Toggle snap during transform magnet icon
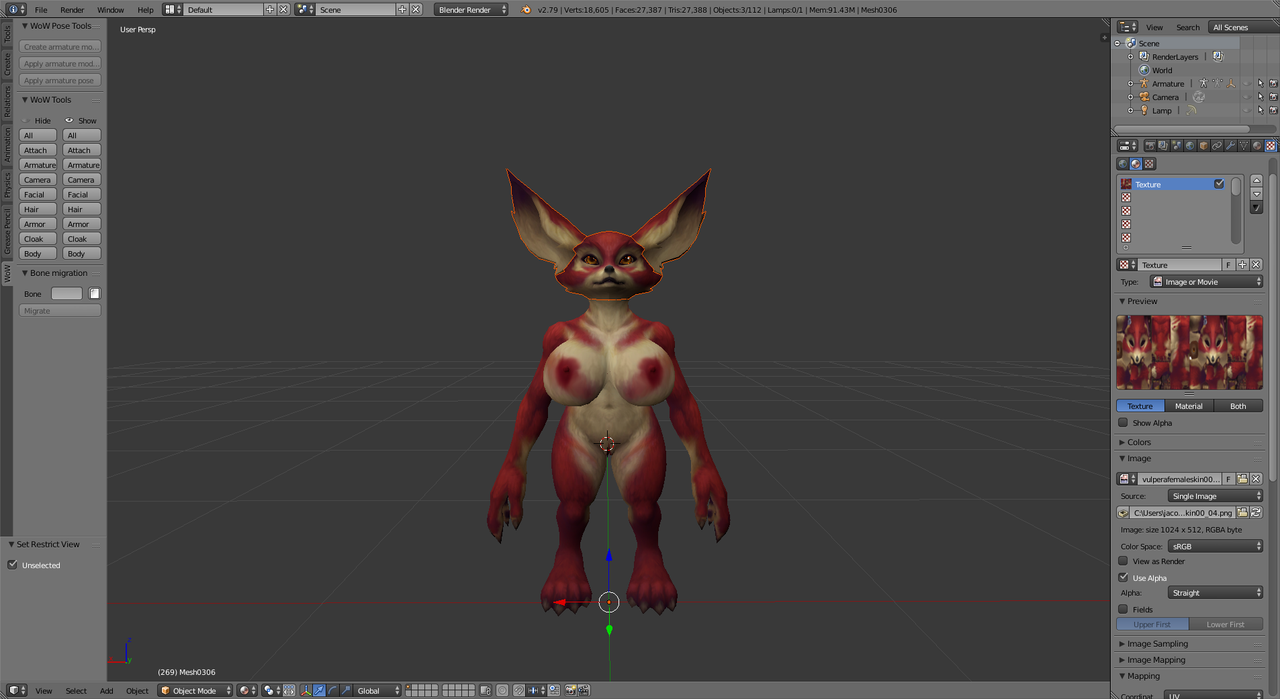 click(x=518, y=691)
